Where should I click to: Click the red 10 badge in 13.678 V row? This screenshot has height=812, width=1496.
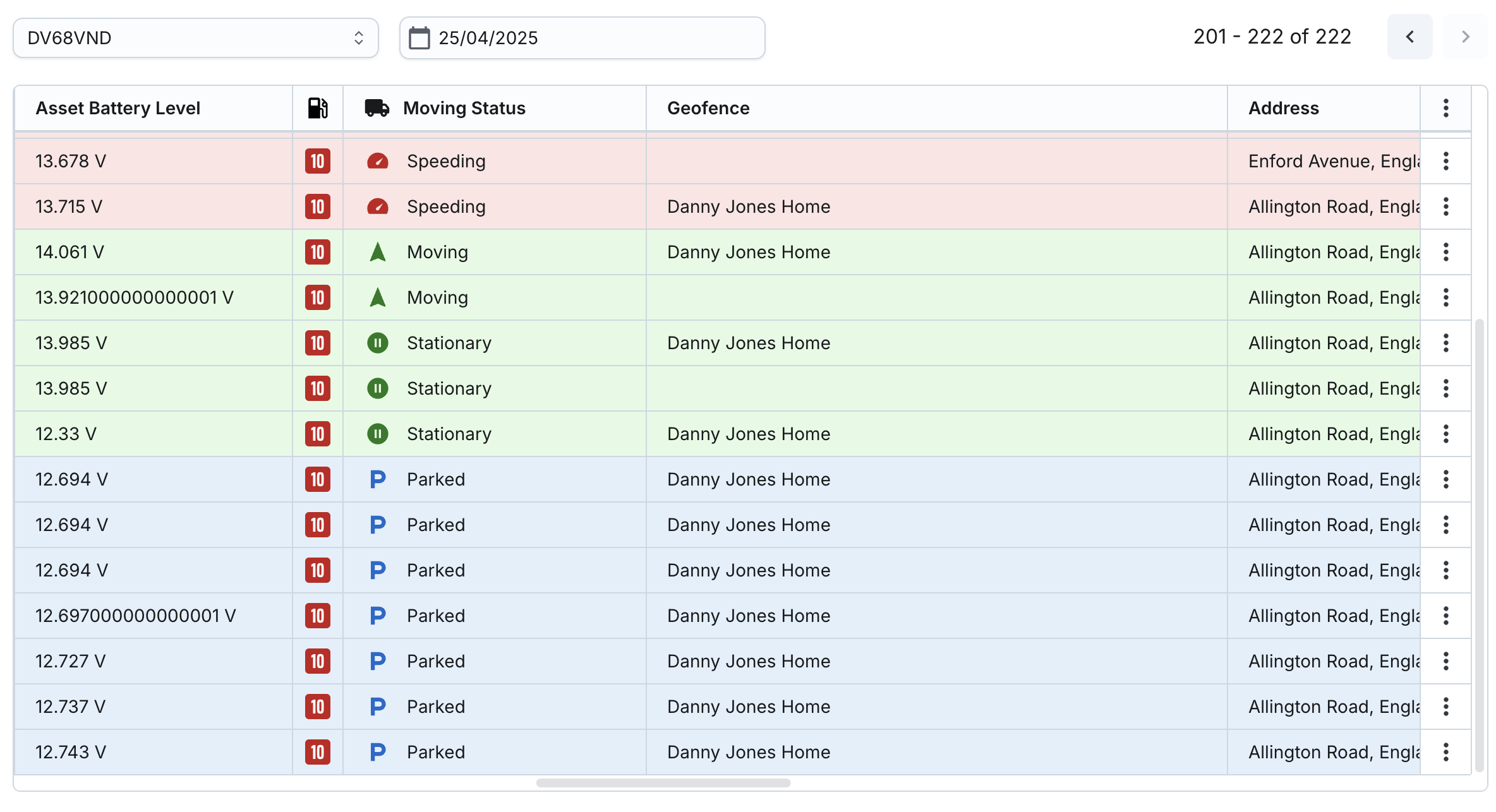pos(317,161)
